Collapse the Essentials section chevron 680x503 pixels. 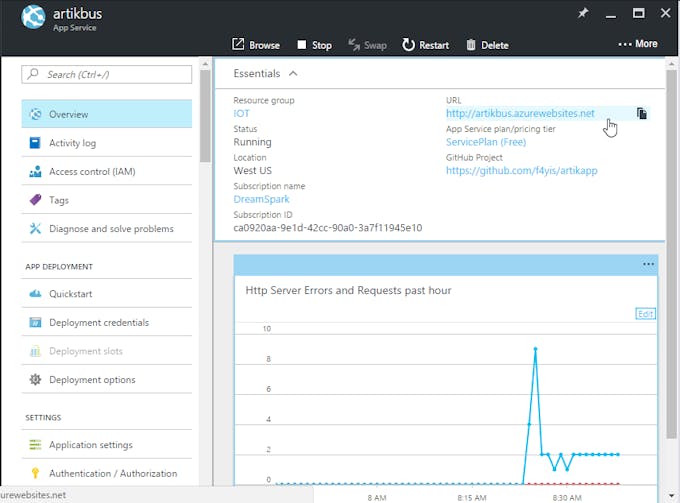coord(293,73)
